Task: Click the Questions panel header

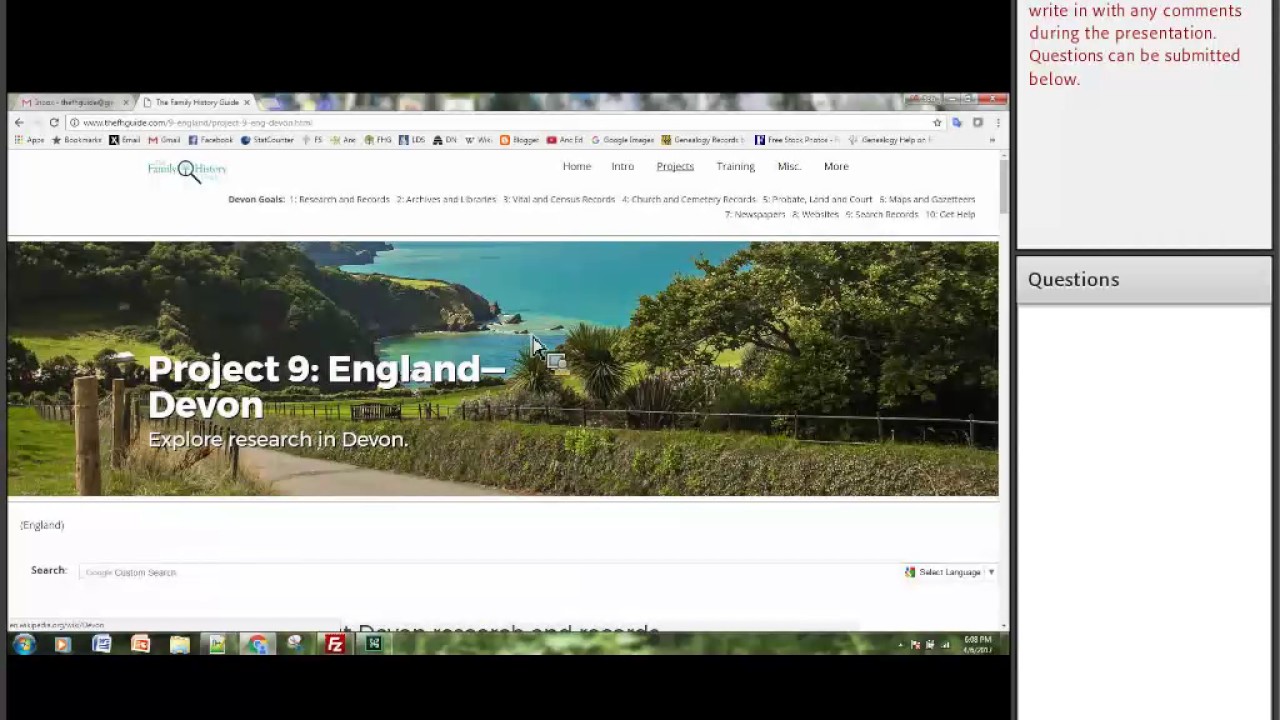Action: [x=1144, y=279]
